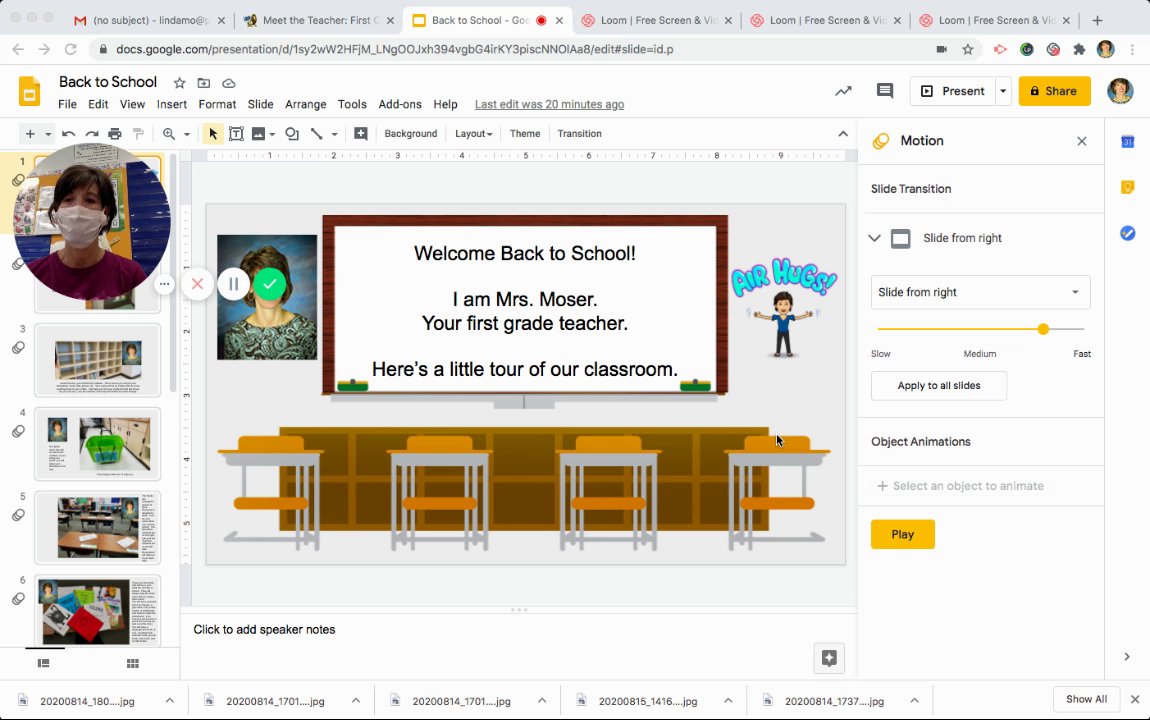Star the Back to School presentation
Image resolution: width=1150 pixels, height=720 pixels.
(x=179, y=83)
